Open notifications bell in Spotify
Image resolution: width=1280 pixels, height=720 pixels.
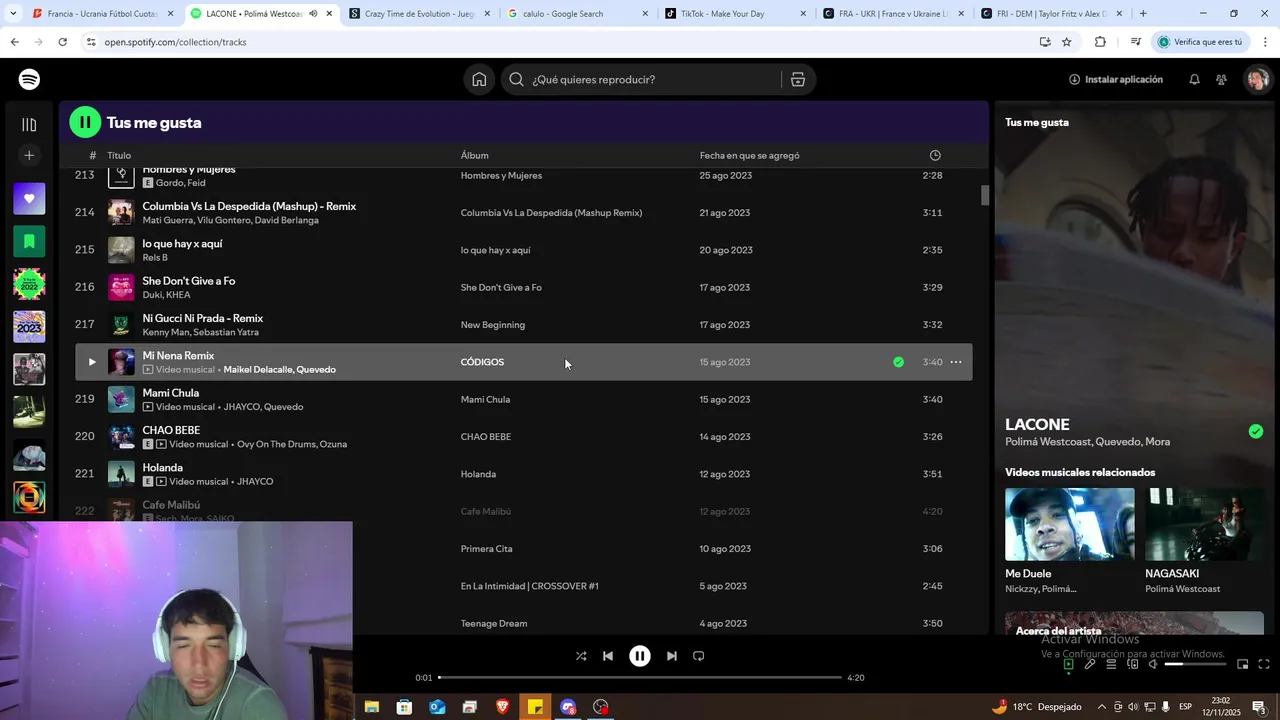[x=1194, y=79]
